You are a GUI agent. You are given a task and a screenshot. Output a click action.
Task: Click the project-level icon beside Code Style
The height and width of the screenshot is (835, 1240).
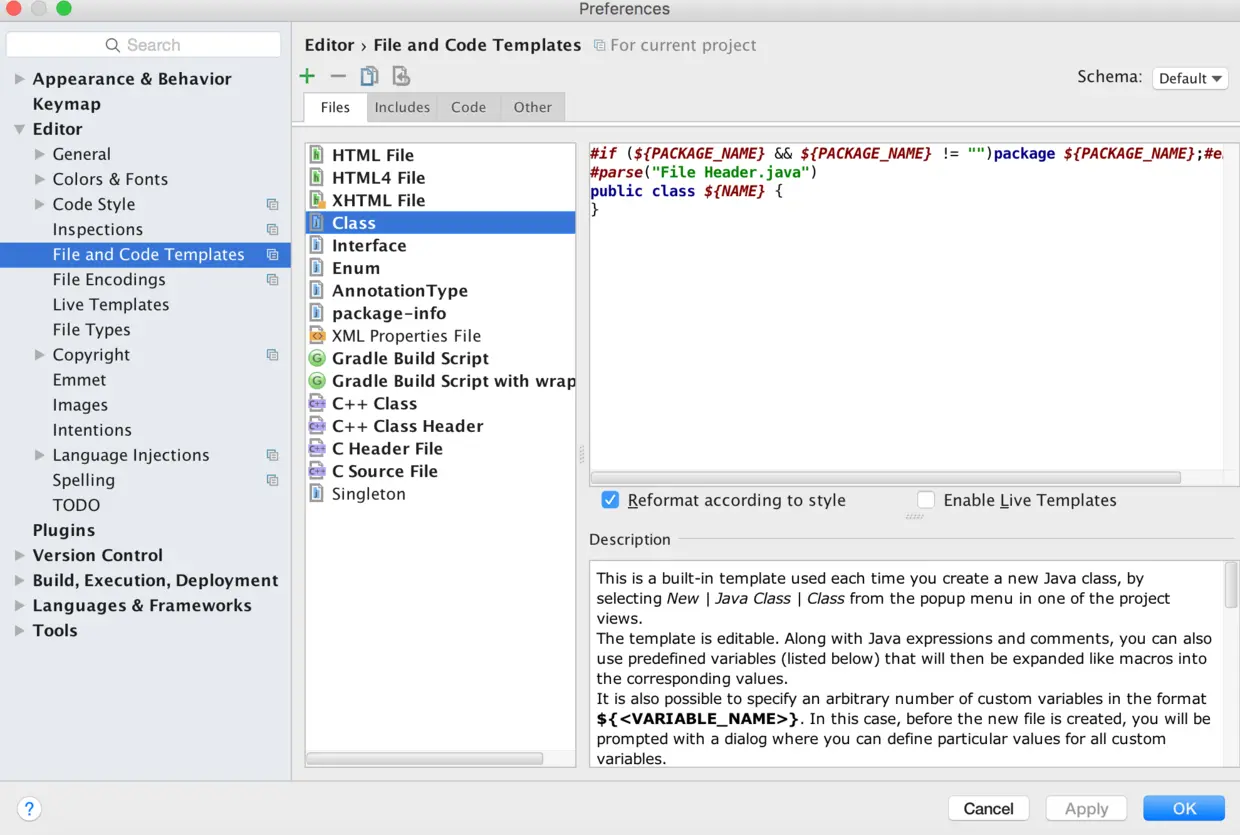272,204
